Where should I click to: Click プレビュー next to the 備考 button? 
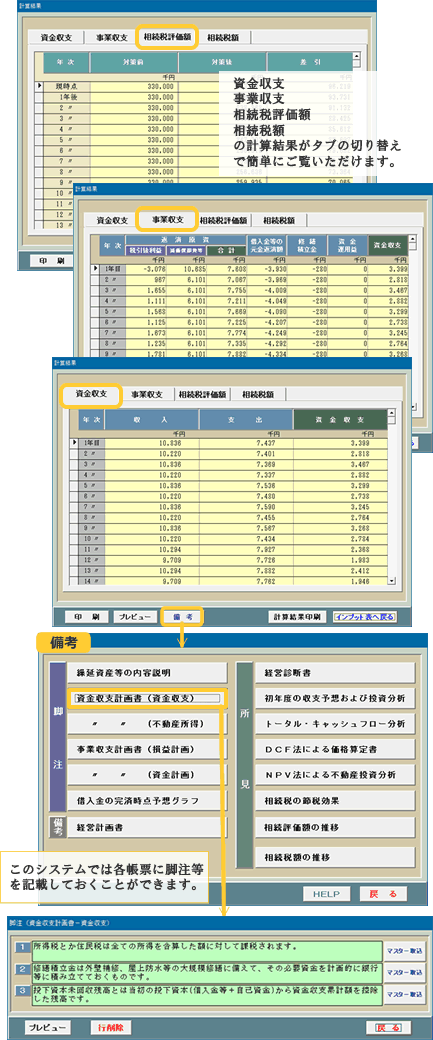135,617
